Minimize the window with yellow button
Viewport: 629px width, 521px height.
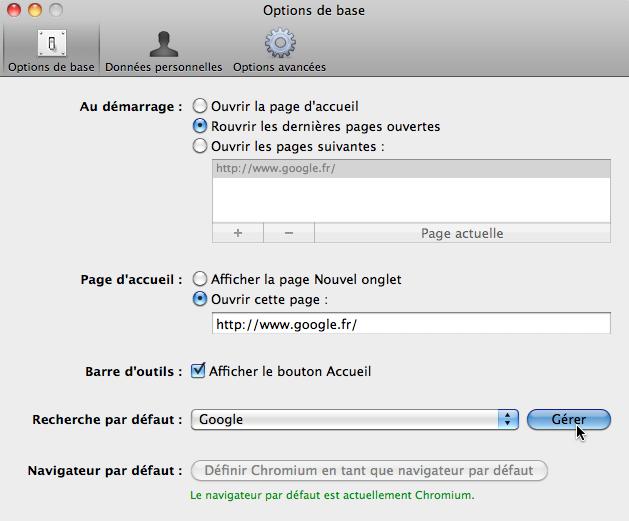(x=35, y=10)
